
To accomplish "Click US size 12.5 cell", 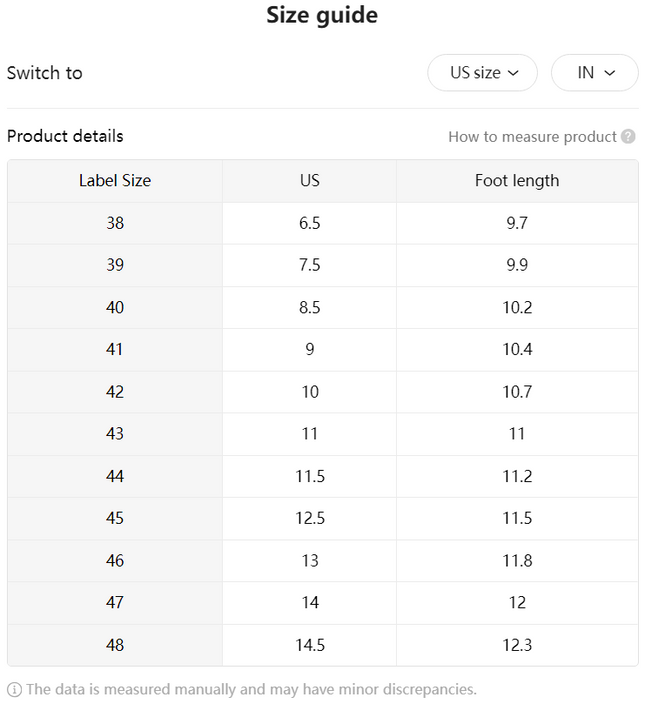I will click(x=309, y=518).
